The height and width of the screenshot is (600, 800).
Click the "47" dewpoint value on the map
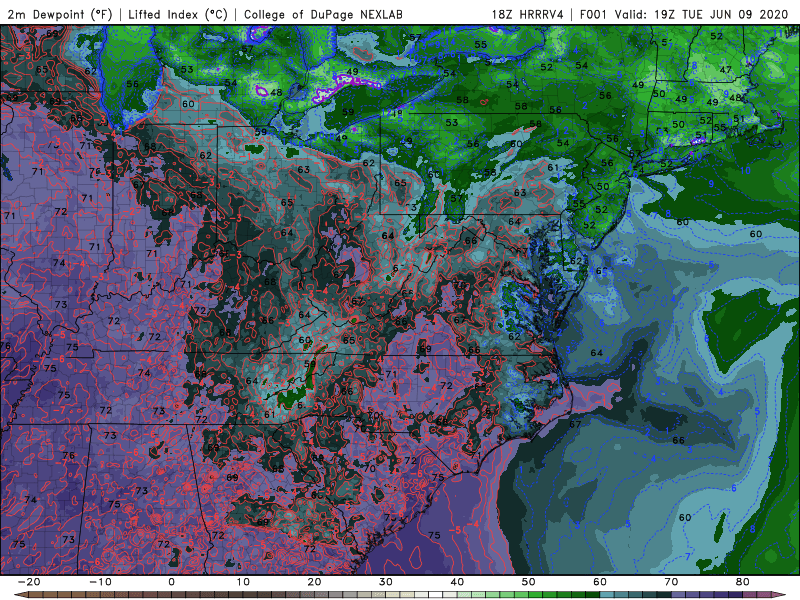(726, 70)
